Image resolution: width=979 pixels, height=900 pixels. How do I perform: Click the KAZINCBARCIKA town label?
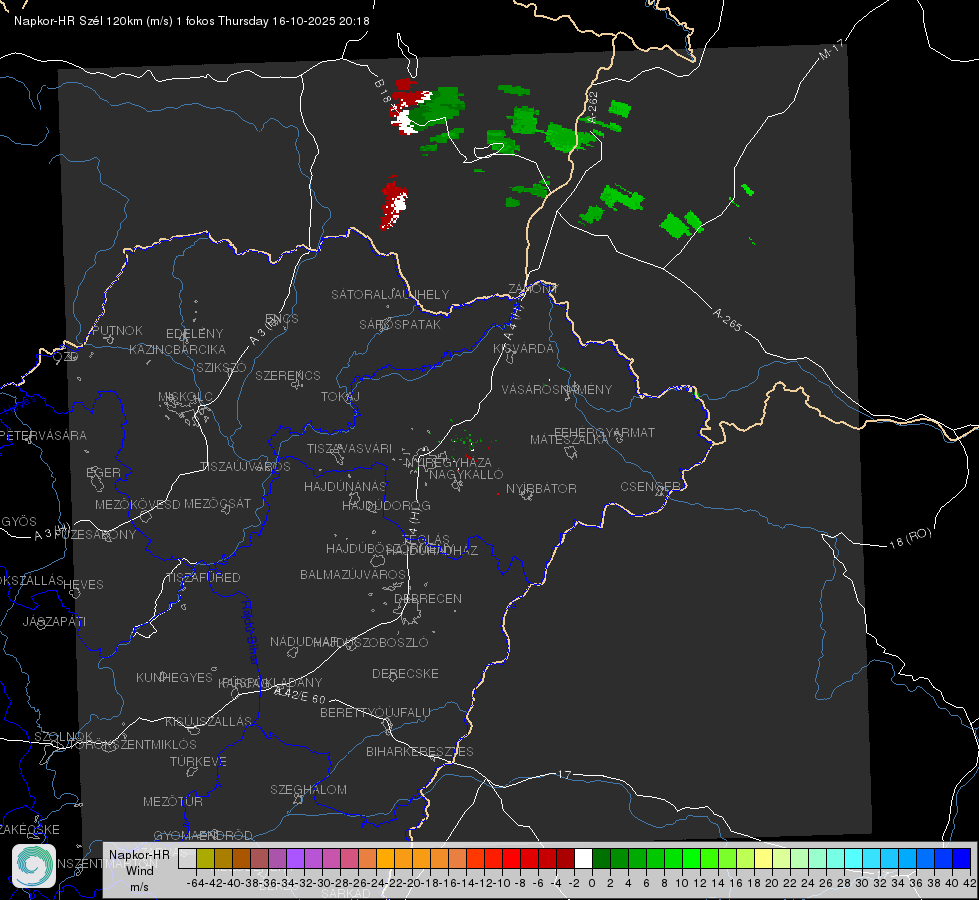click(x=177, y=349)
